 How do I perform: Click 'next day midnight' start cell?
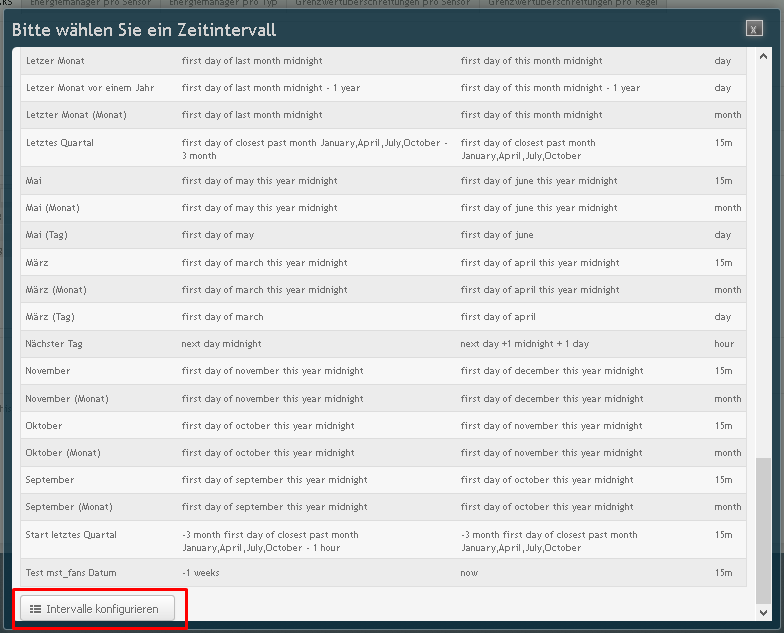click(x=221, y=344)
